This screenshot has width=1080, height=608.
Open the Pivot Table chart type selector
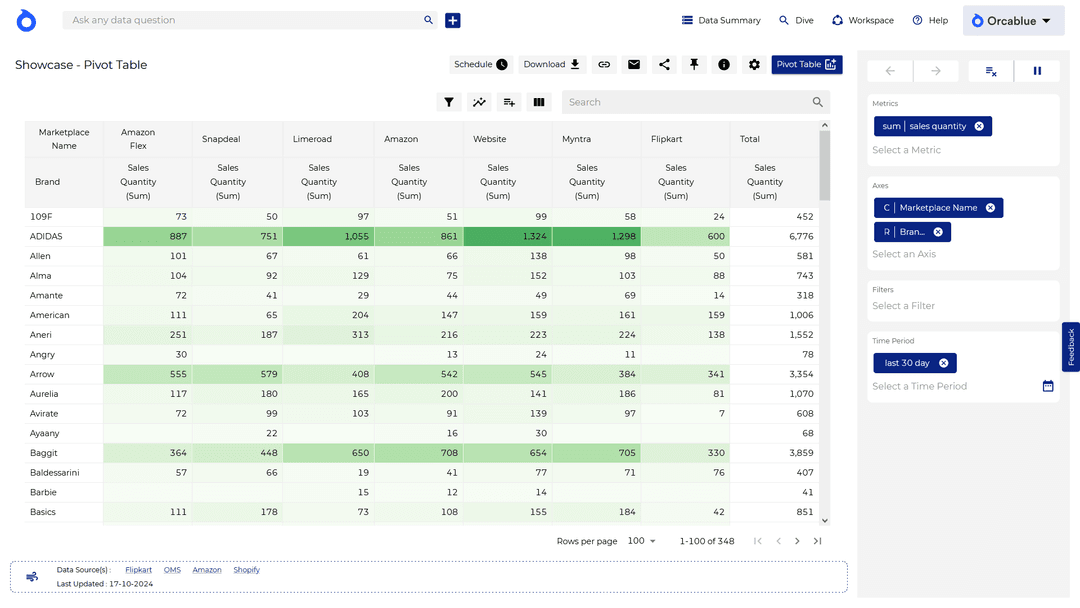coord(806,65)
